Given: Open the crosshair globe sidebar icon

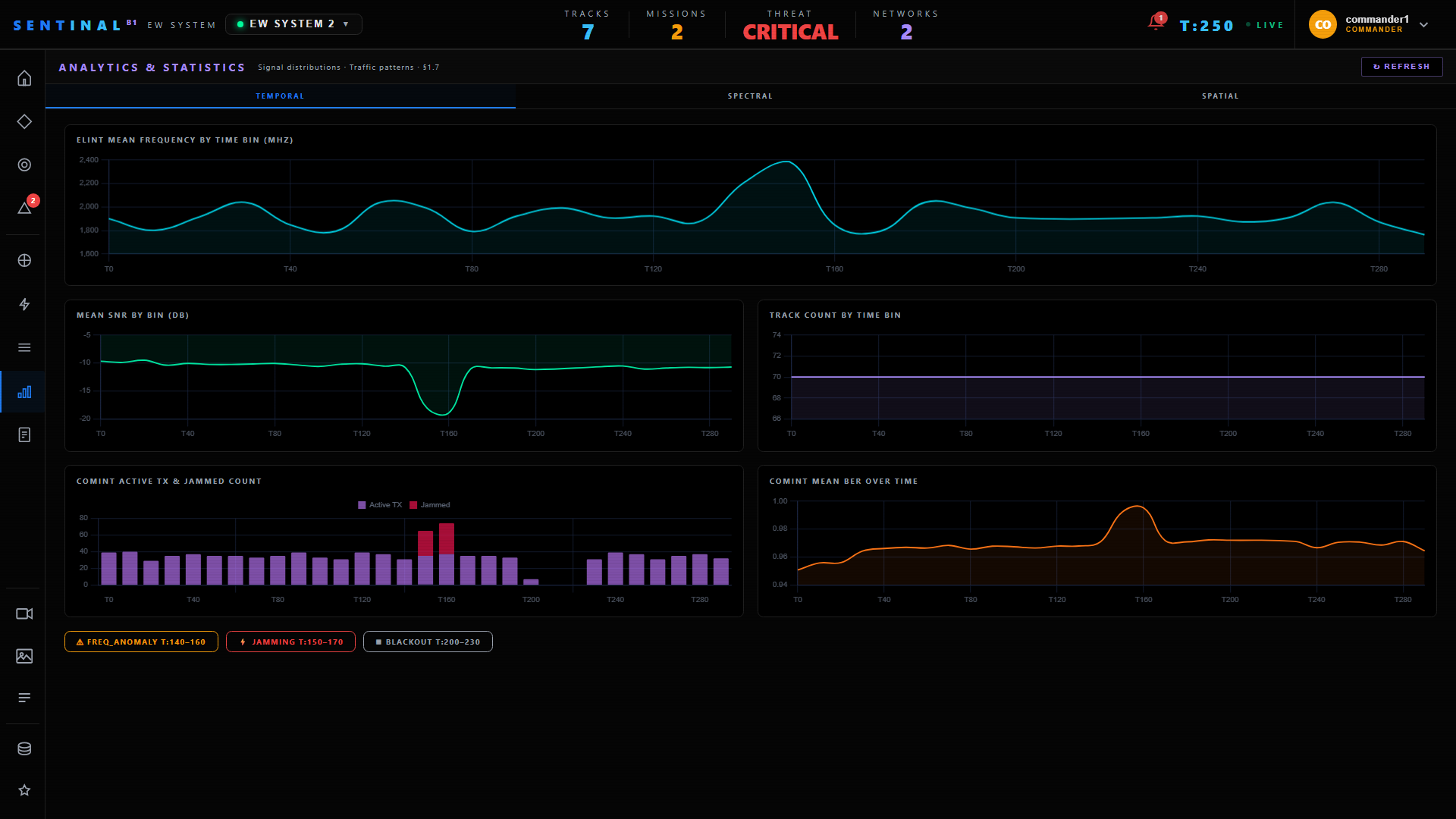Looking at the screenshot, I should click(x=24, y=260).
